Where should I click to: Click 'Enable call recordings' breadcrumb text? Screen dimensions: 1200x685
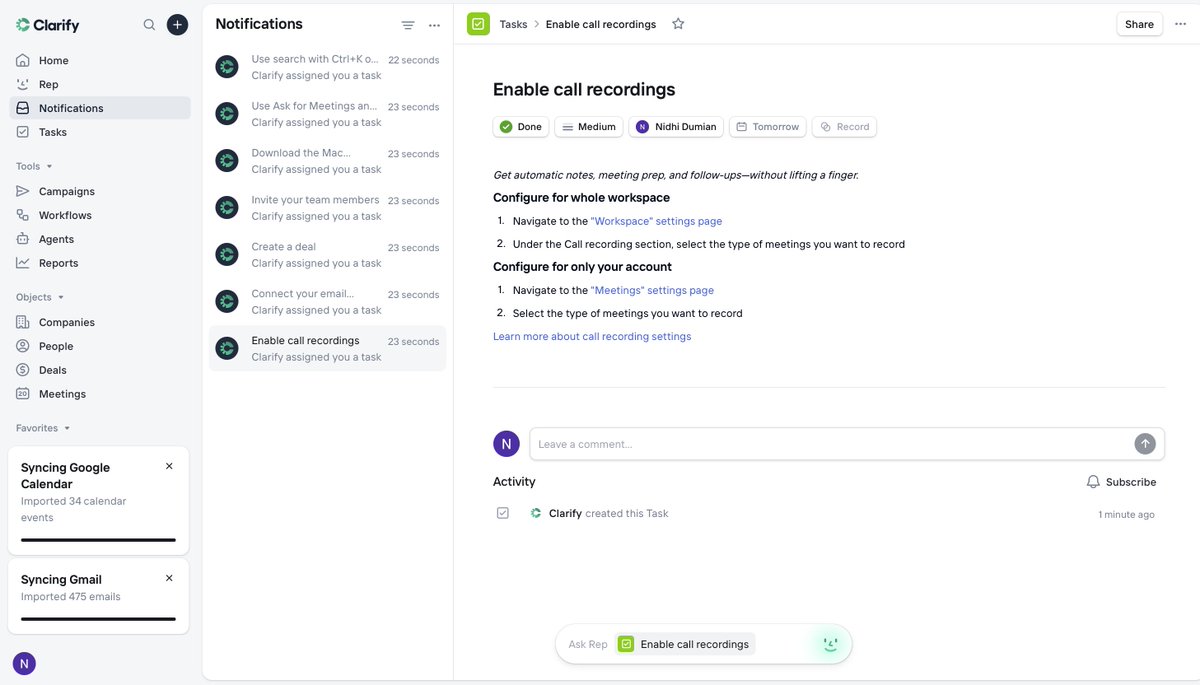click(x=601, y=24)
